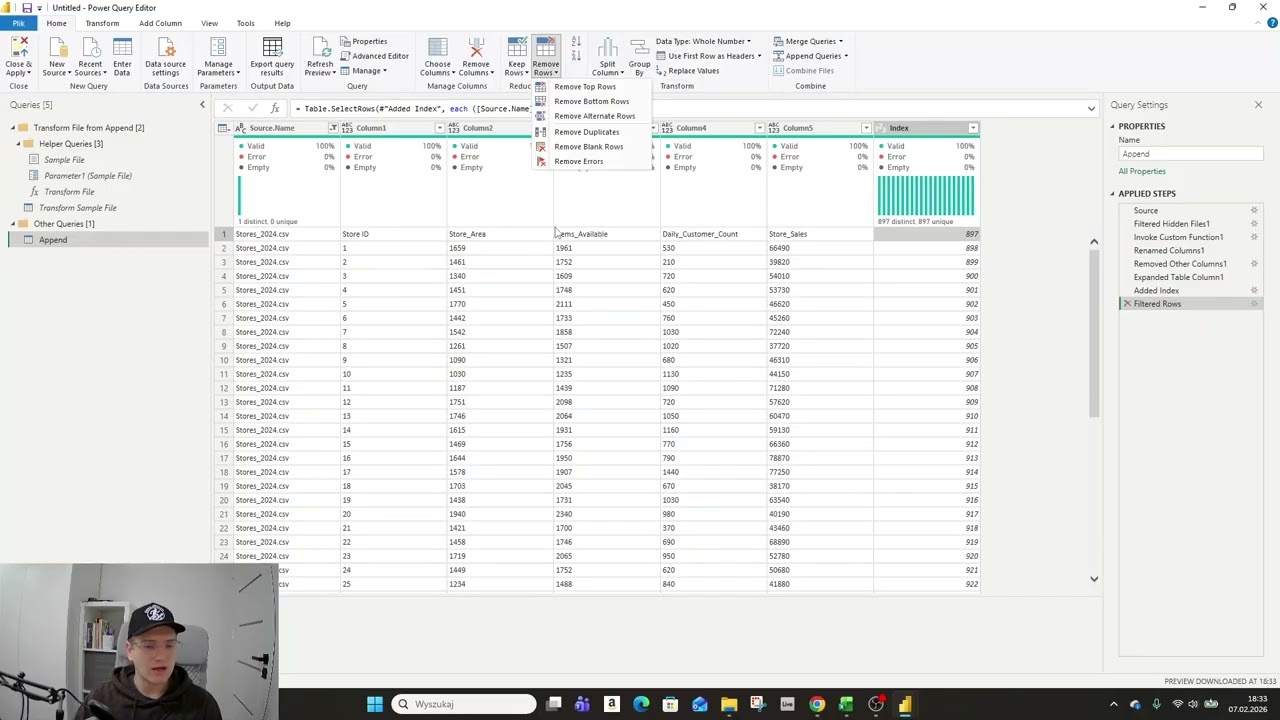Select Remove Top Rows menu item

pos(585,87)
